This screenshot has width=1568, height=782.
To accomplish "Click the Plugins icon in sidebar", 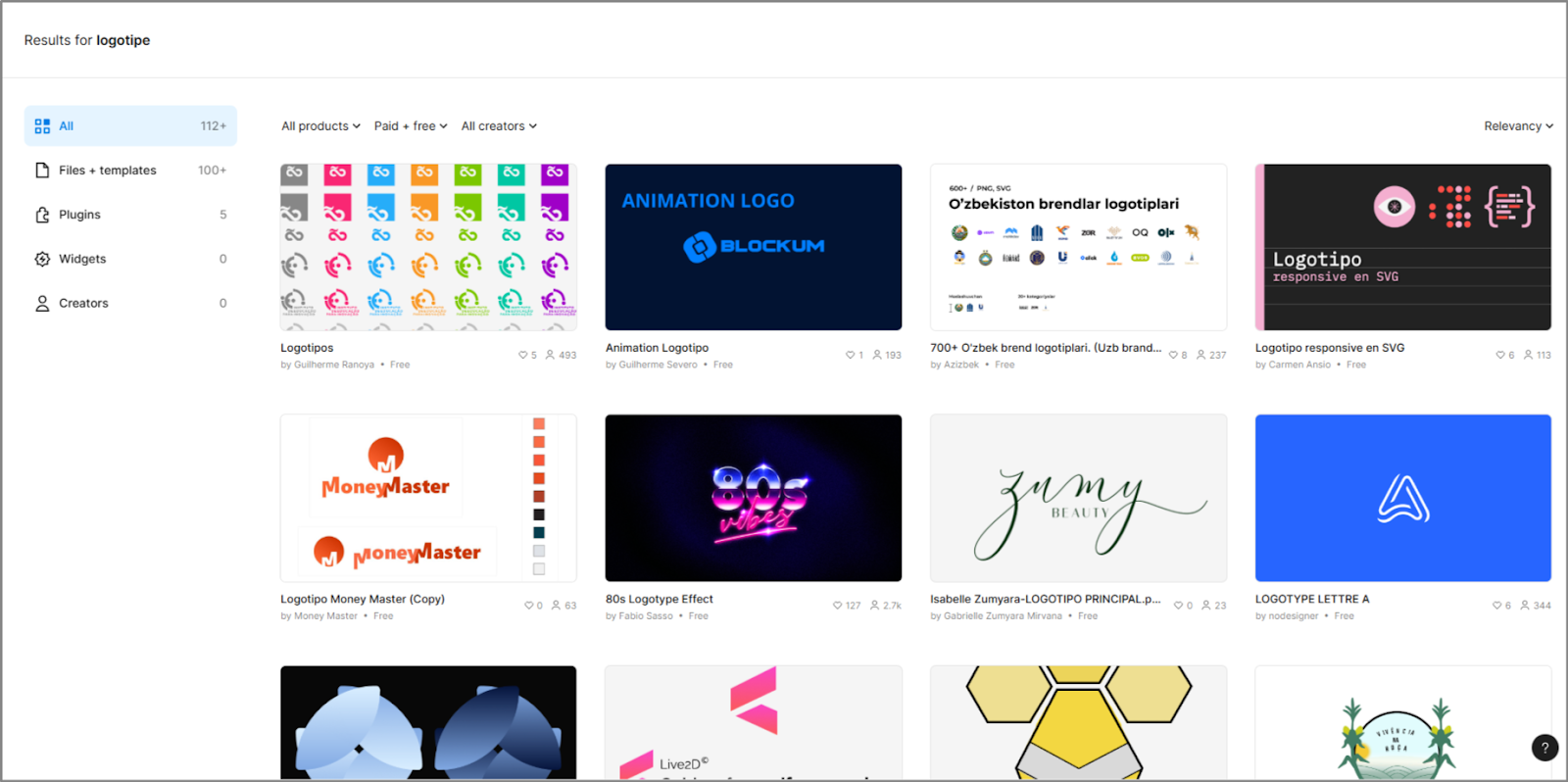I will coord(42,215).
